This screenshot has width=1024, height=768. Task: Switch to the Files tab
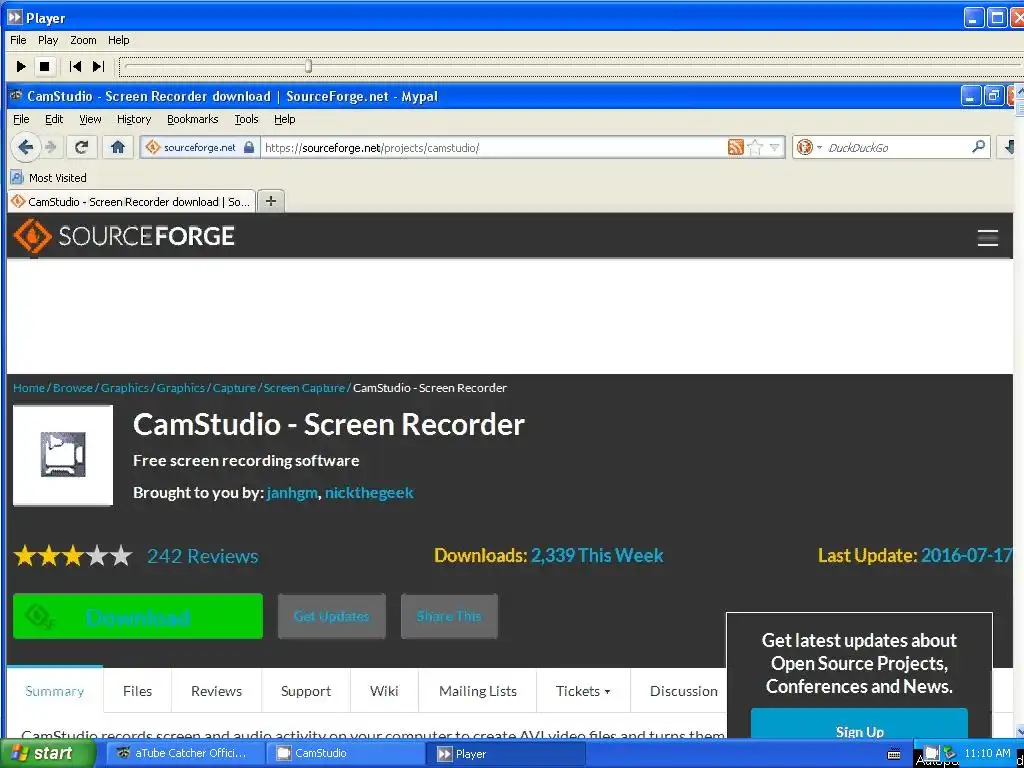[x=137, y=691]
